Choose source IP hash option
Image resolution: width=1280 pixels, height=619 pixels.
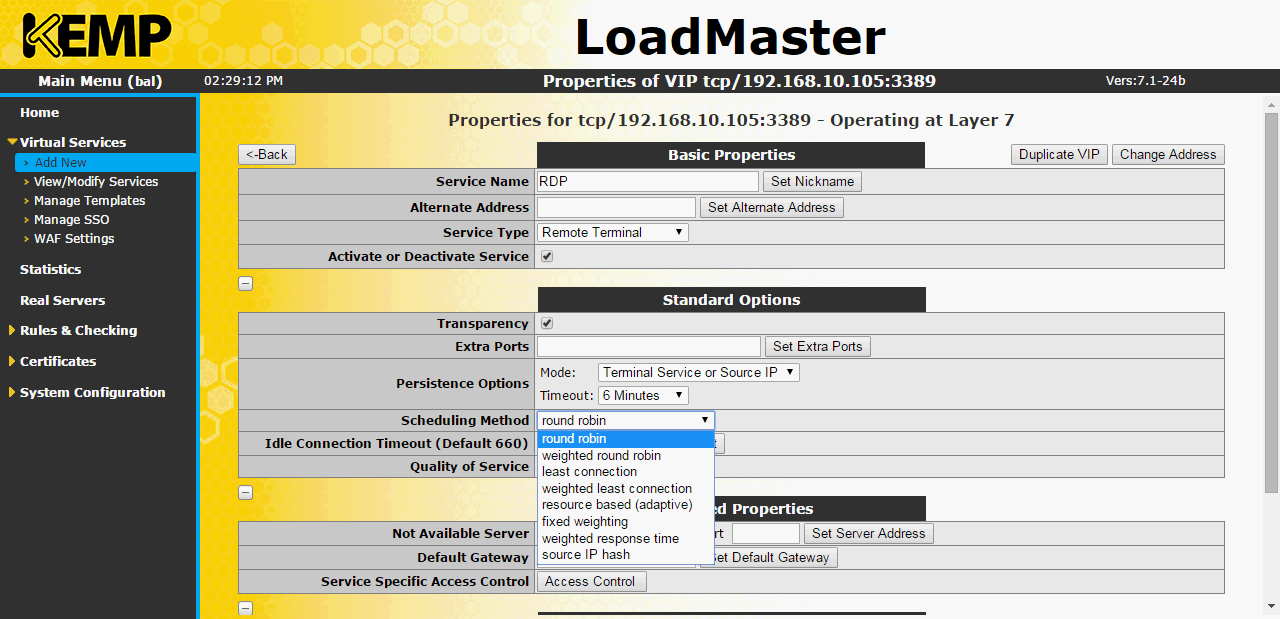(626, 555)
